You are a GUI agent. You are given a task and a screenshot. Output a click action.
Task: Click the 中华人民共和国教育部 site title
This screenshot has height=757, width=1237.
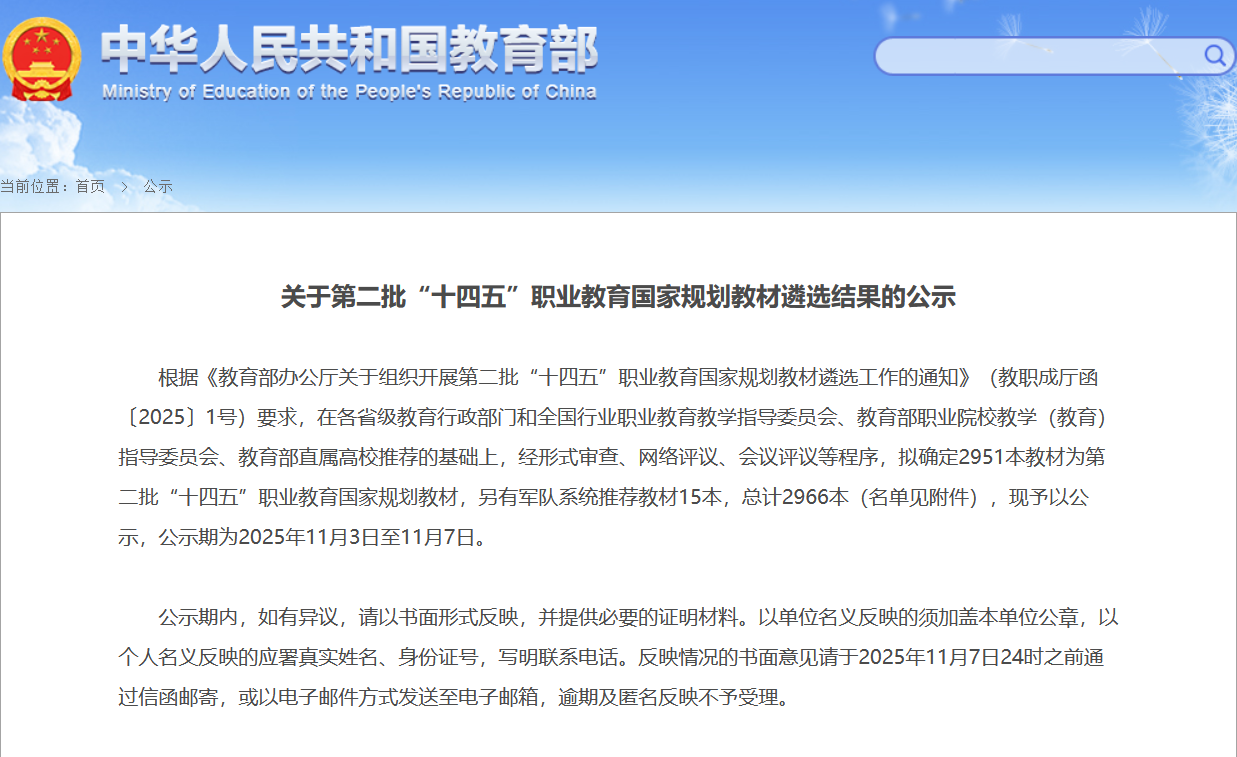(349, 47)
